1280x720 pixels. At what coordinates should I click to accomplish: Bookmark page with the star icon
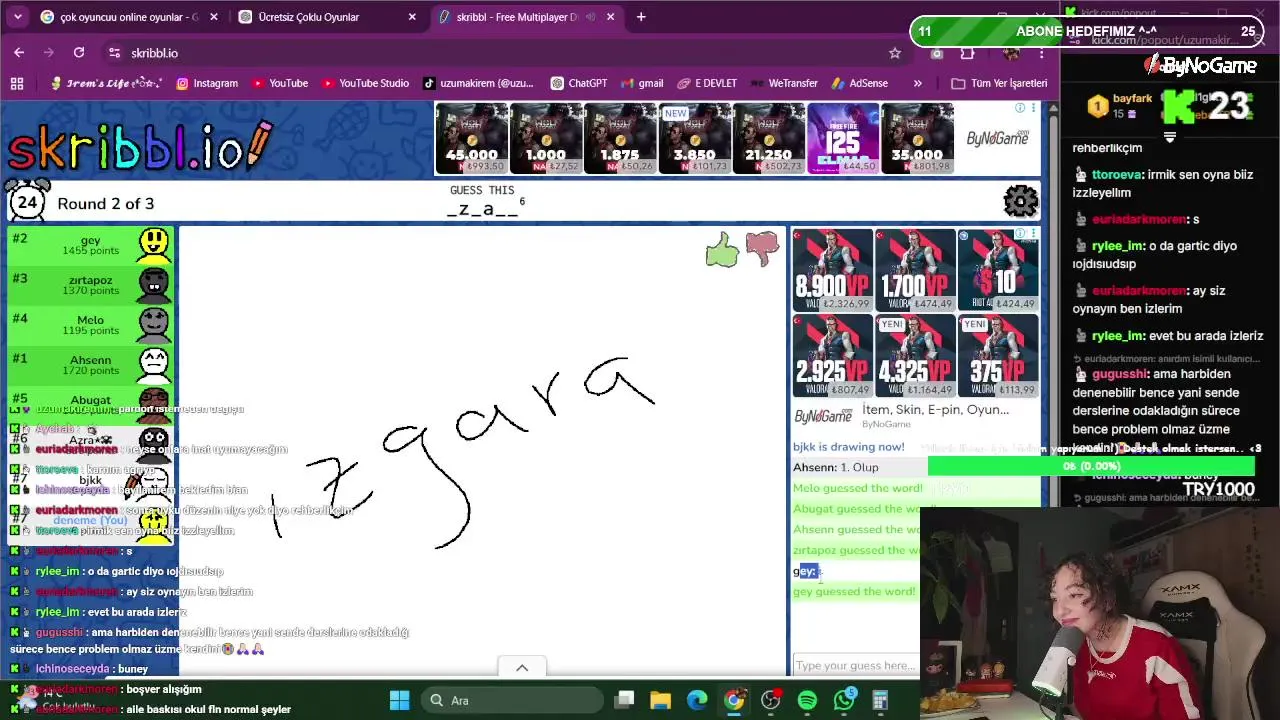point(895,52)
